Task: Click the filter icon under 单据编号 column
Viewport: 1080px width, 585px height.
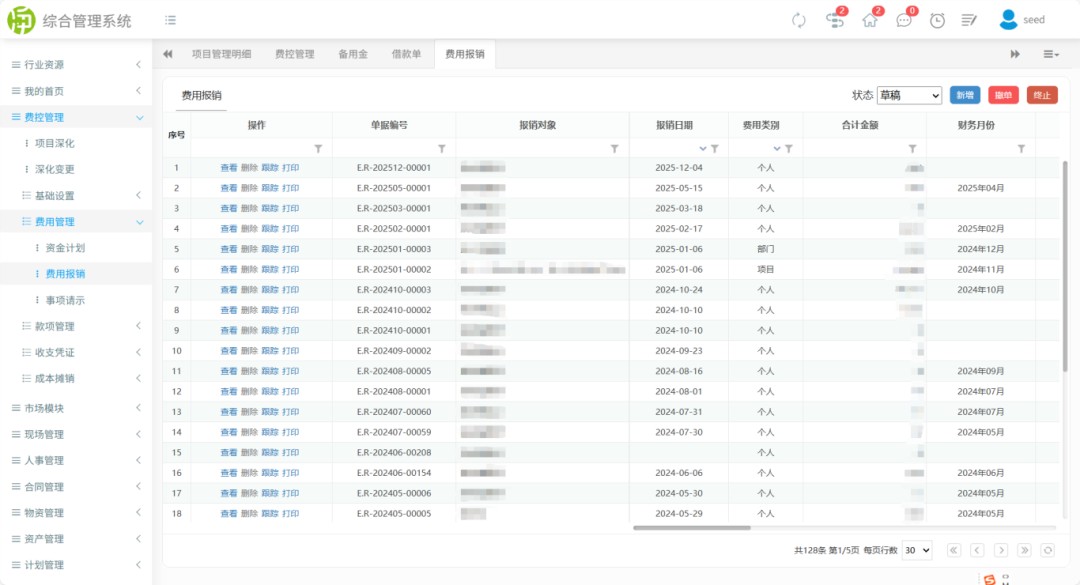Action: coord(441,148)
